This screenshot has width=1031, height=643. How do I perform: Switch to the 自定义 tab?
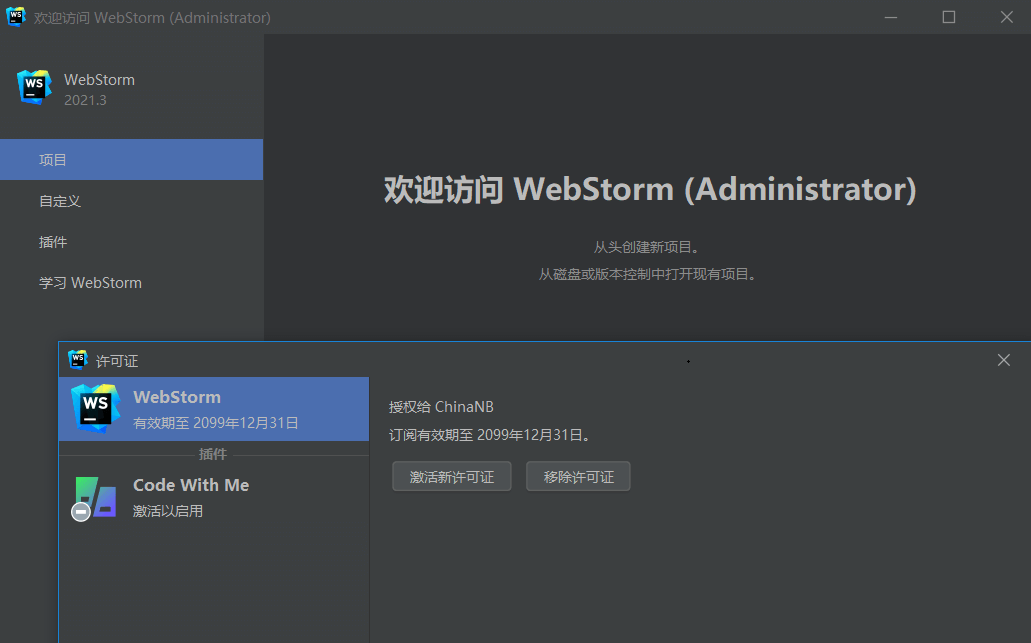[x=132, y=201]
